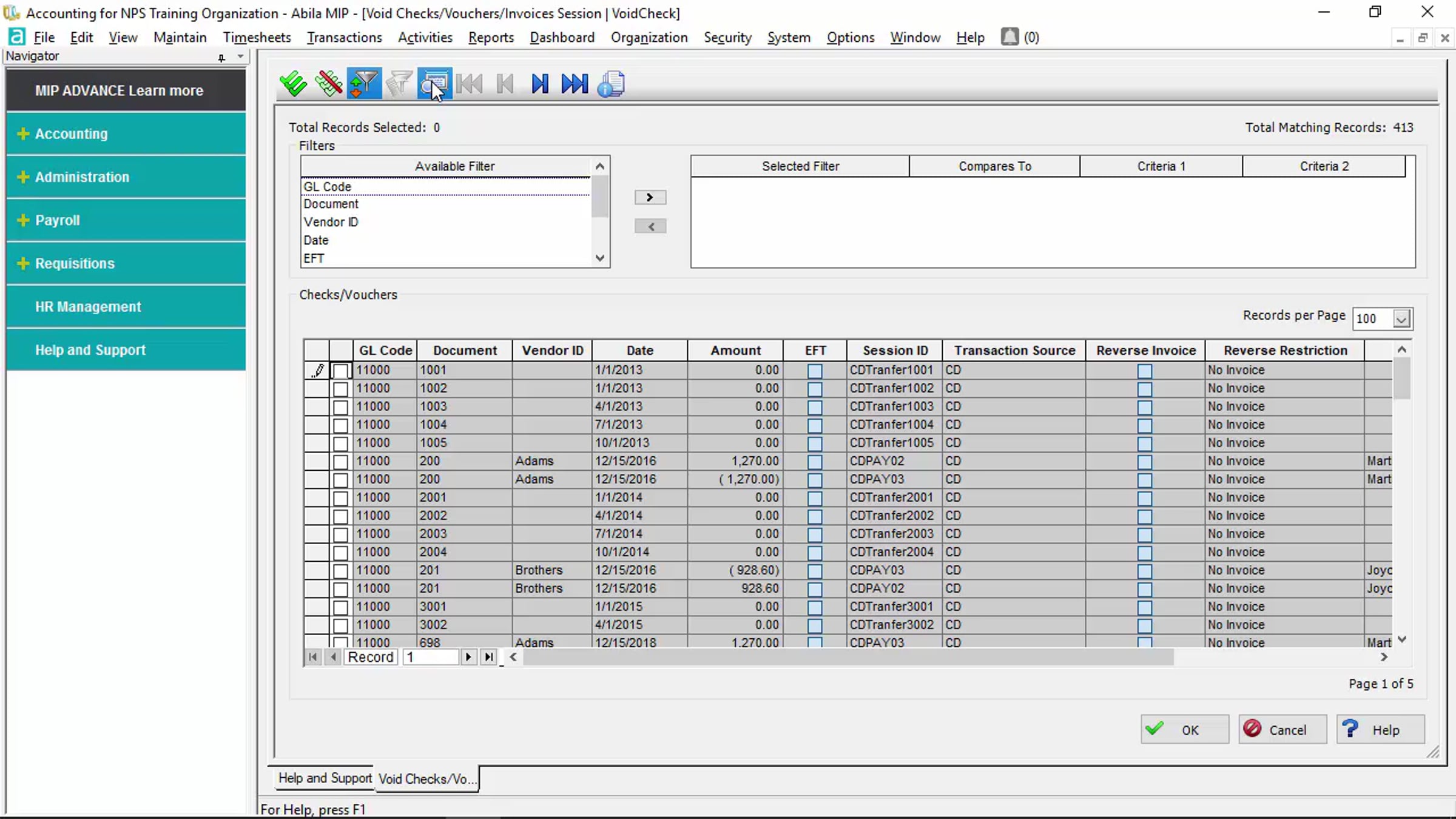The width and height of the screenshot is (1456, 819).
Task: Click the green Select All checkmarks icon
Action: (x=294, y=83)
